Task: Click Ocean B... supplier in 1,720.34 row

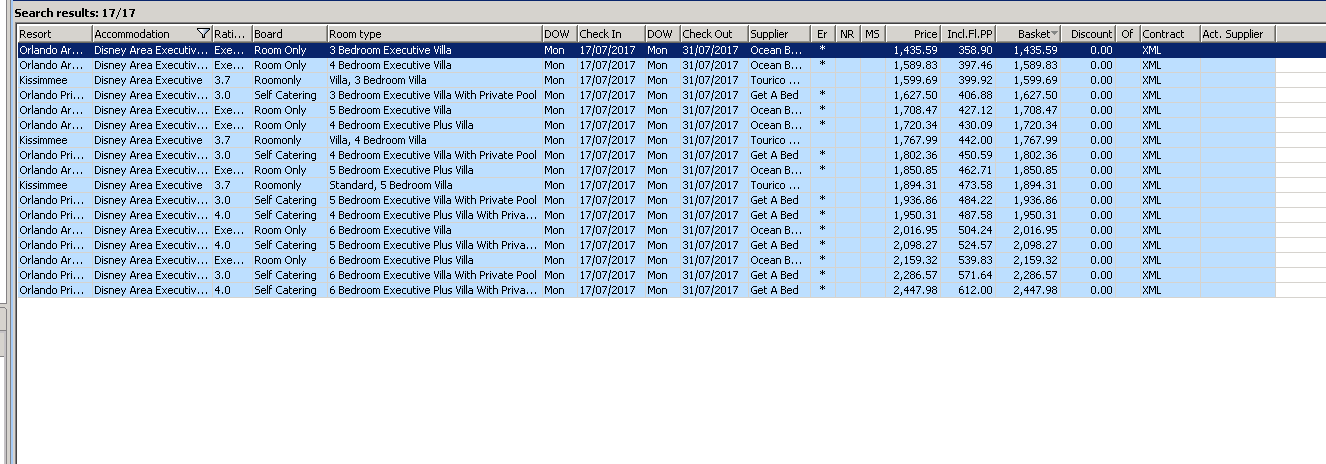Action: (778, 125)
